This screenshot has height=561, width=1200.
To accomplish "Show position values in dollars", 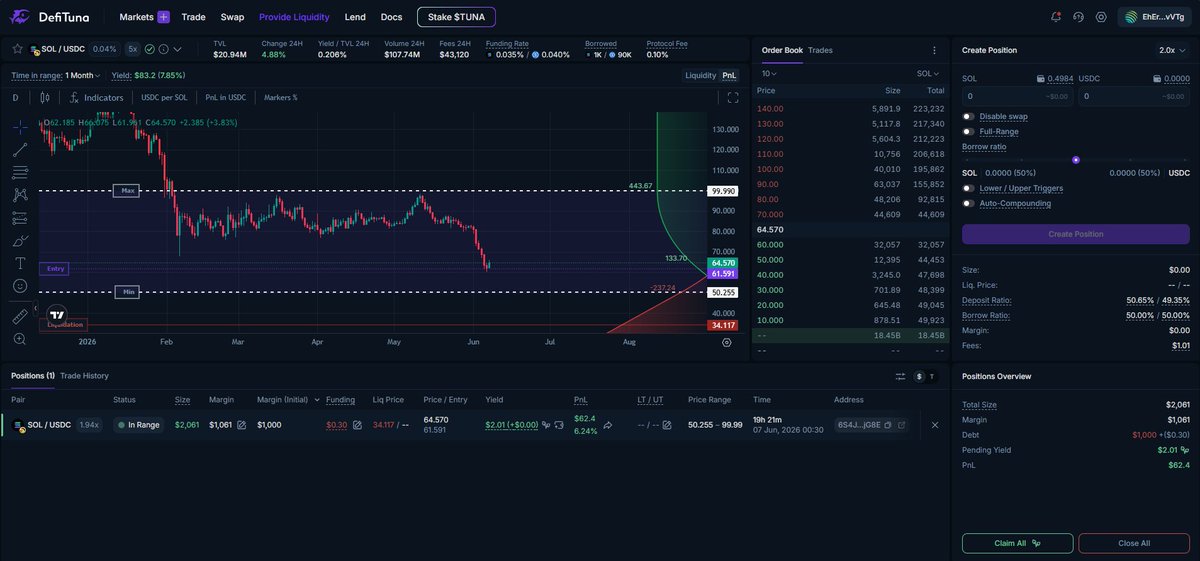I will [919, 376].
